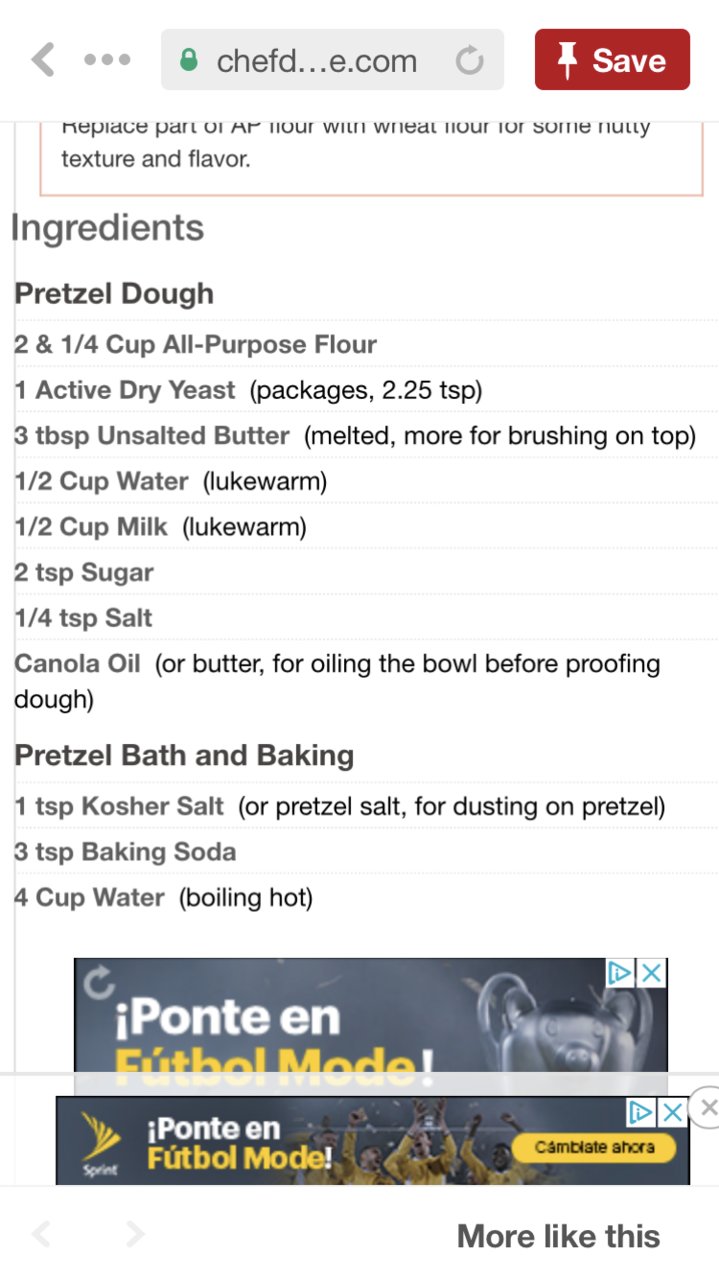Tap the Sprint logo in banner

click(x=100, y=1142)
